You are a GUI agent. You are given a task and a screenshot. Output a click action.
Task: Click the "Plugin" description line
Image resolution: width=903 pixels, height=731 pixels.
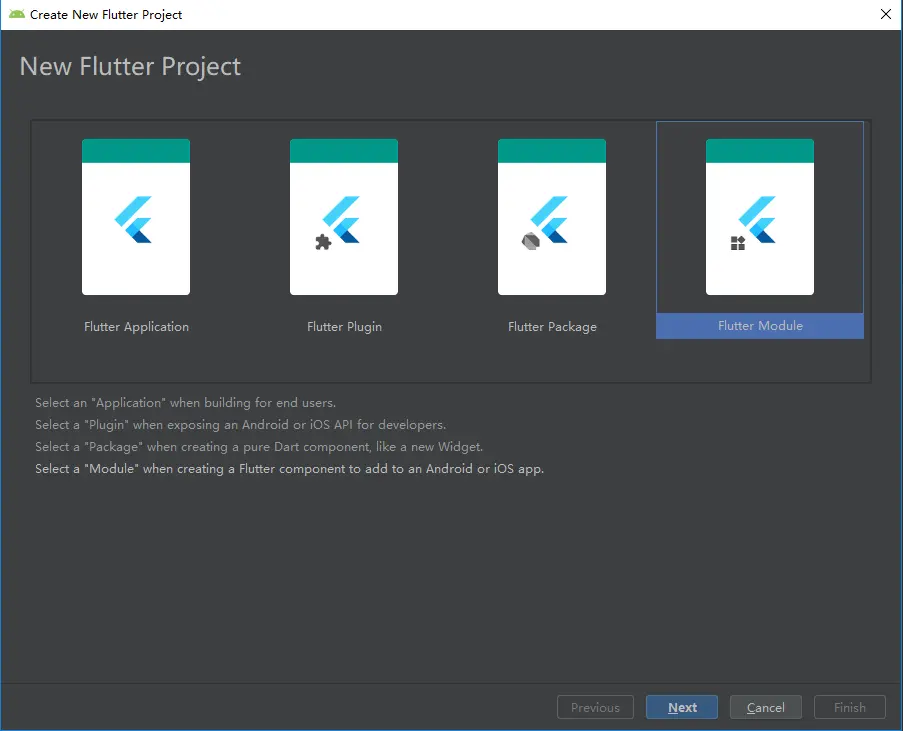(x=241, y=425)
